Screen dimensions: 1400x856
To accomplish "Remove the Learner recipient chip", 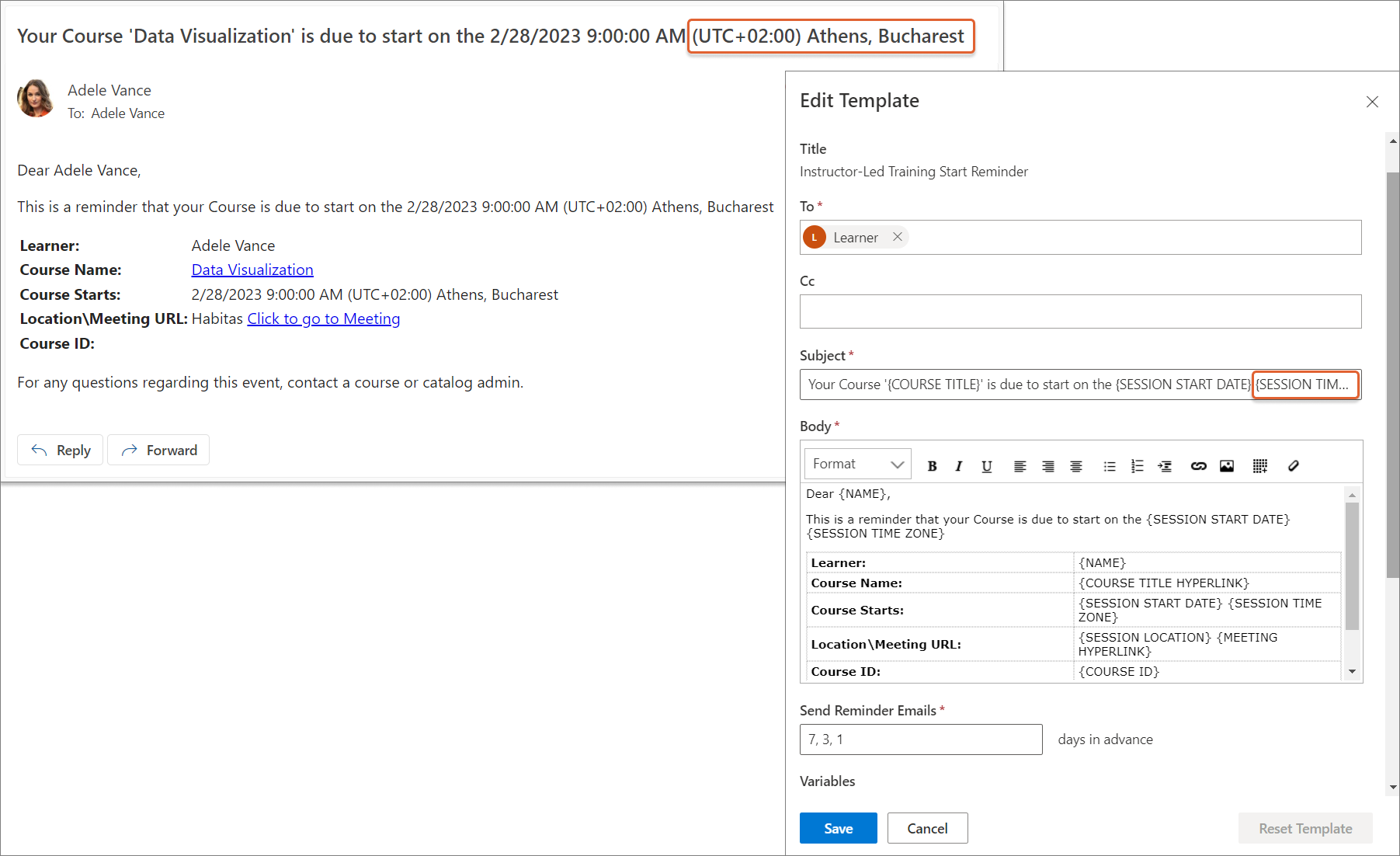I will 898,237.
